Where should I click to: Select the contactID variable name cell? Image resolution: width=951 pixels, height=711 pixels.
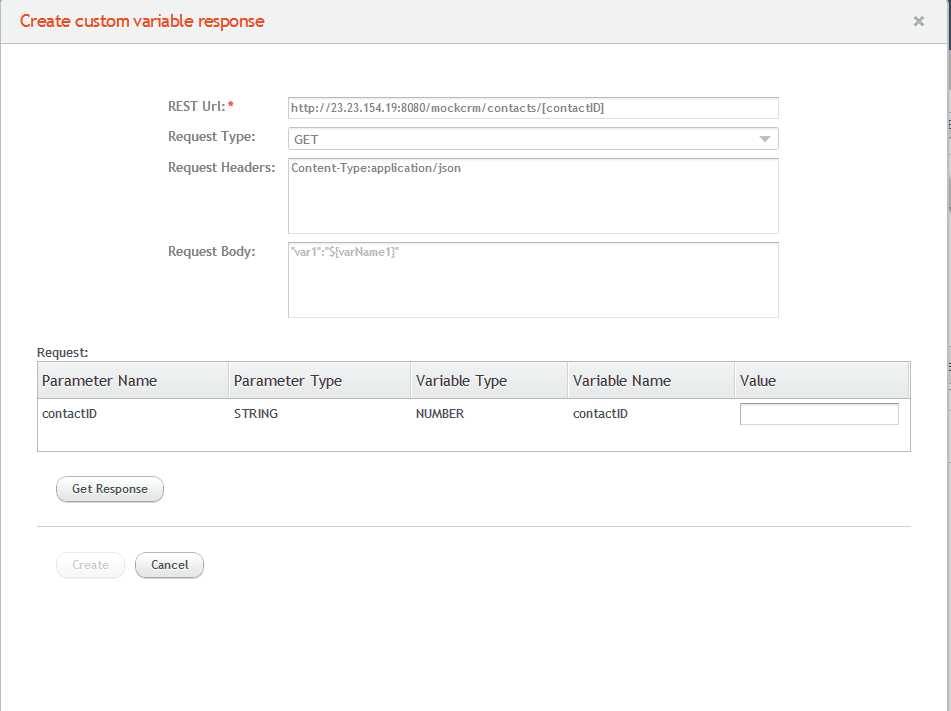tap(600, 414)
